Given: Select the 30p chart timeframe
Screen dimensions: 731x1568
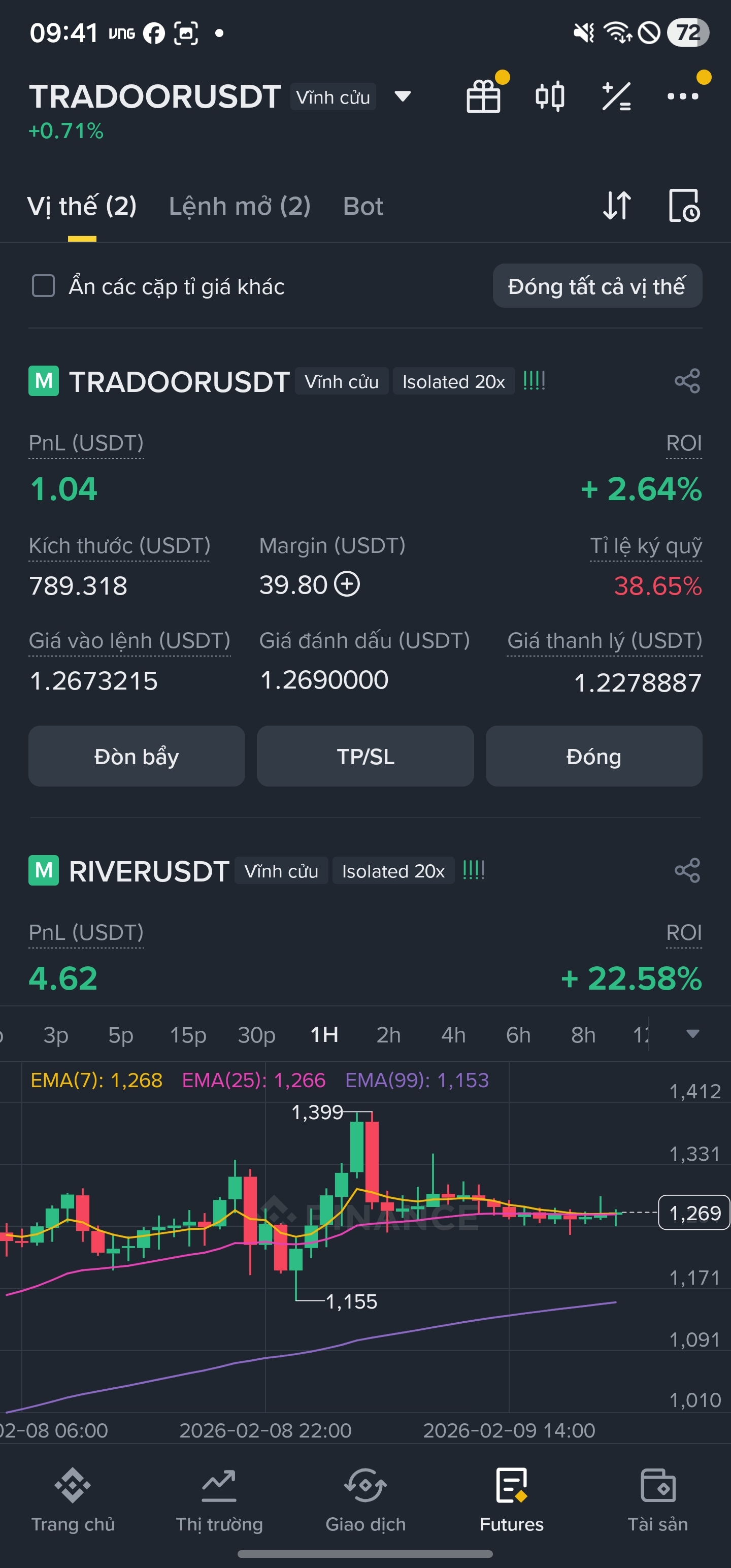Looking at the screenshot, I should click(x=256, y=1035).
